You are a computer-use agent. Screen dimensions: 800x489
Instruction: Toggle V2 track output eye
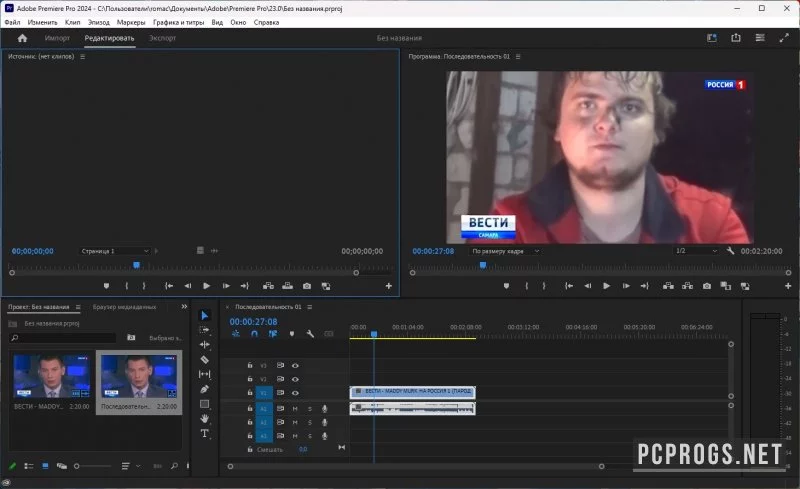coord(295,379)
